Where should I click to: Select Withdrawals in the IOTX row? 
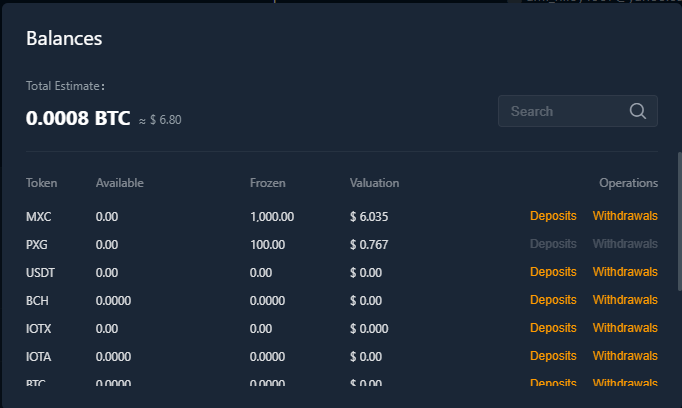click(x=625, y=328)
